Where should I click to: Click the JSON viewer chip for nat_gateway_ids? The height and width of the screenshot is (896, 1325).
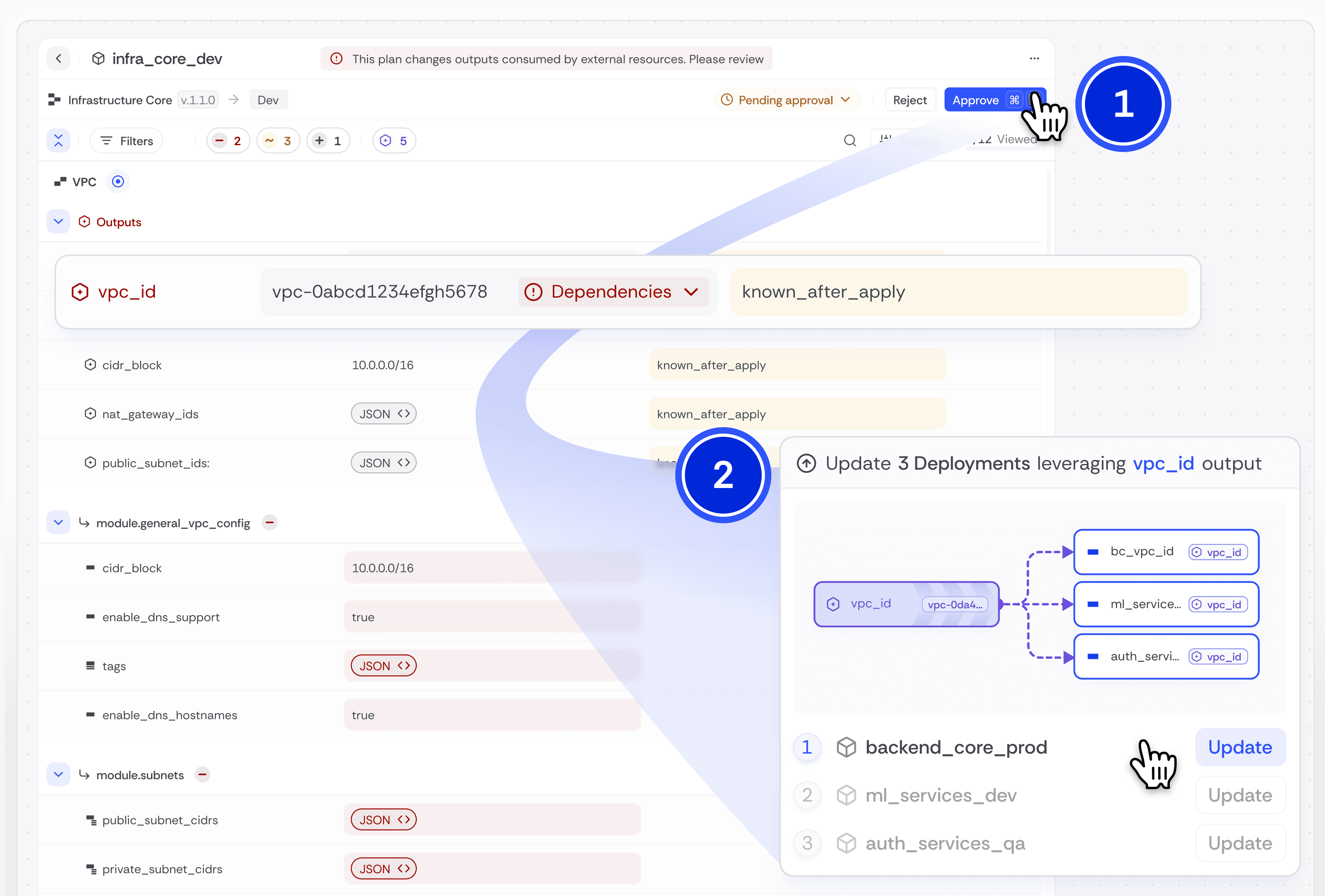pos(383,413)
